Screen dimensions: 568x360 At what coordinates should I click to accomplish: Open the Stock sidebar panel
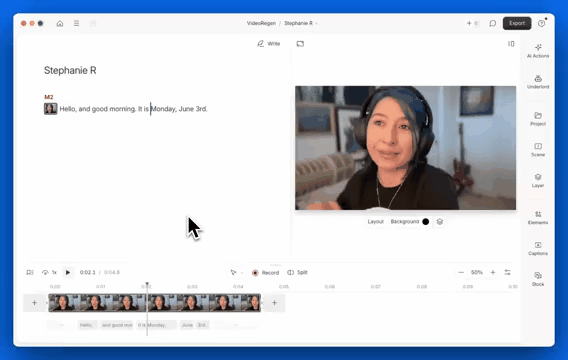coord(538,279)
